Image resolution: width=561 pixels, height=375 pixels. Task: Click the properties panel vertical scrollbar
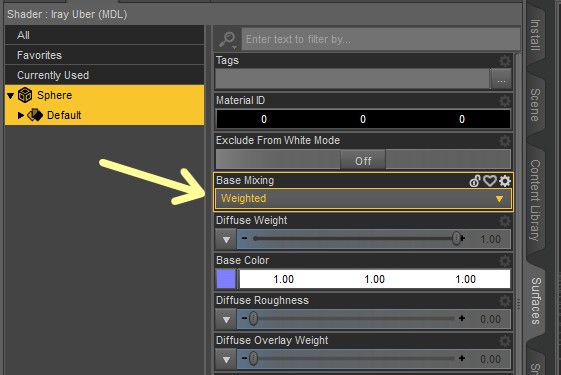(518, 214)
